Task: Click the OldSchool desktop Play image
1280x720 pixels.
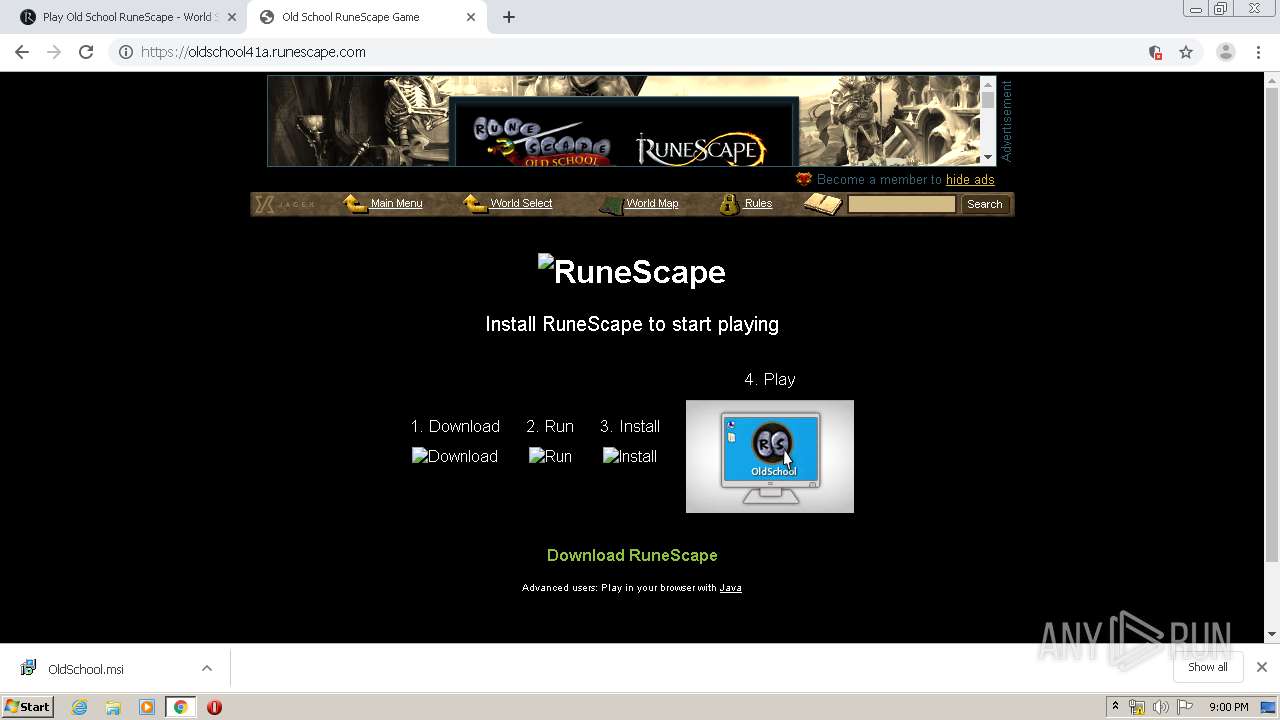Action: (770, 456)
